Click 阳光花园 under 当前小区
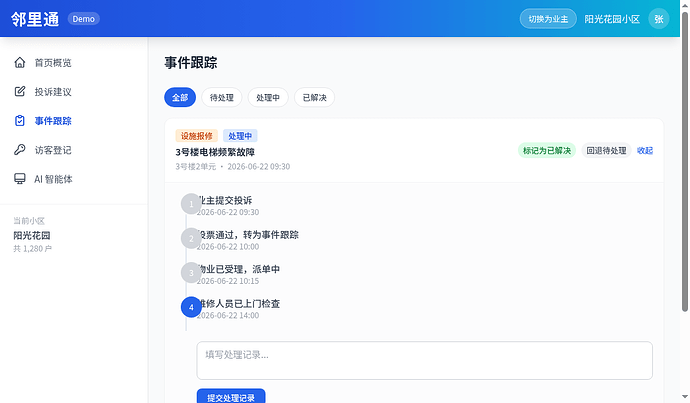 pyautogui.click(x=32, y=235)
